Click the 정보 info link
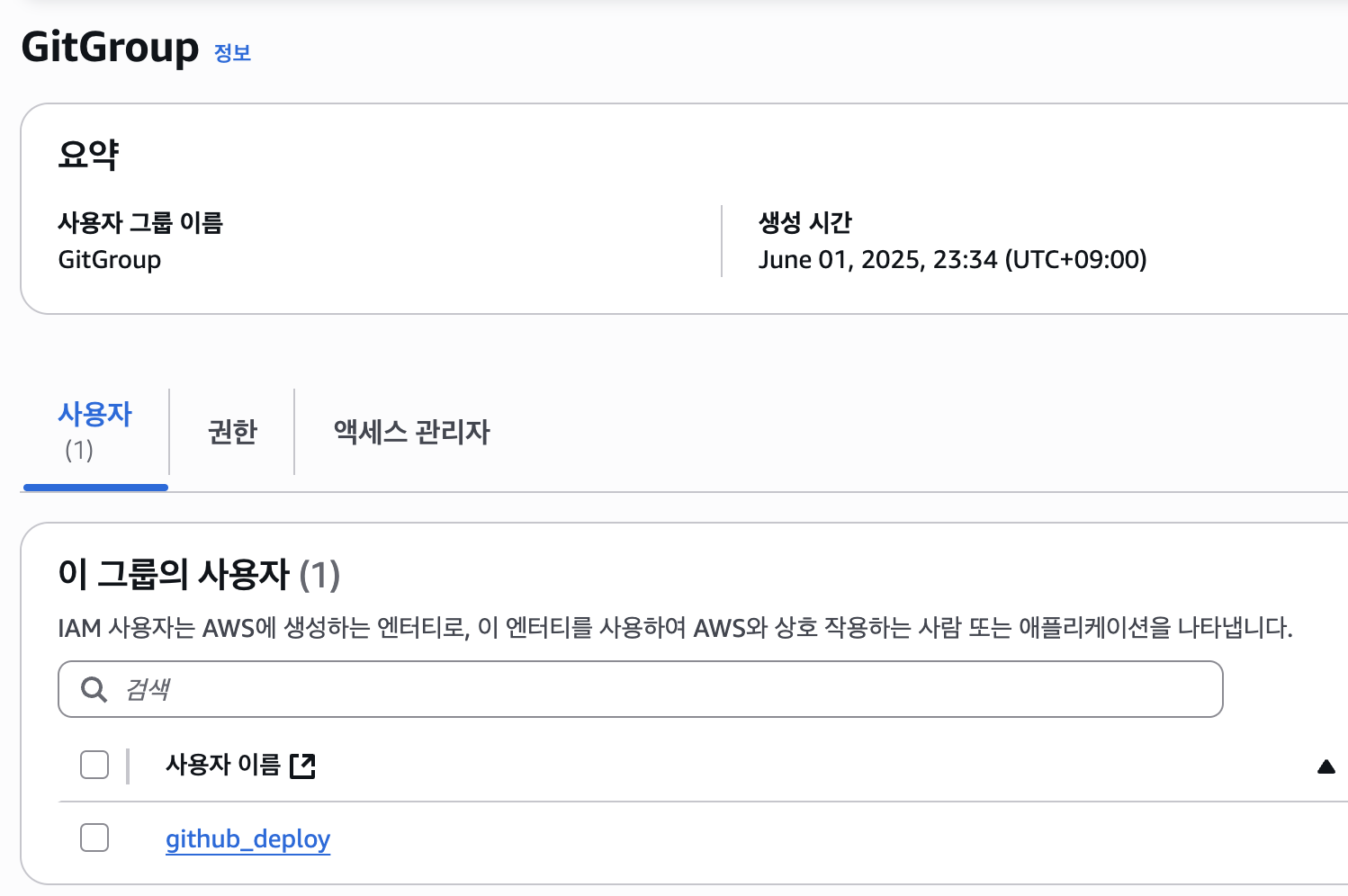This screenshot has width=1348, height=896. click(232, 53)
